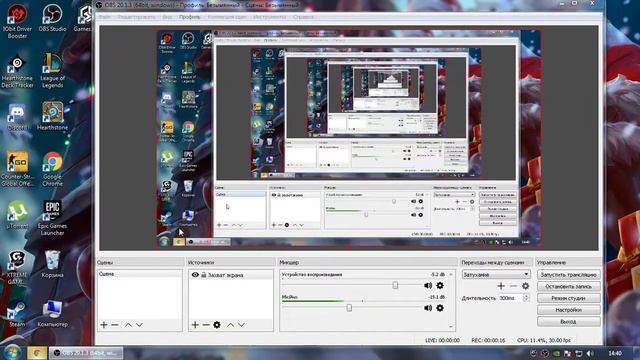Screen dimensions: 640x360
Task: Move the source up in Источники
Action: (x=231, y=325)
